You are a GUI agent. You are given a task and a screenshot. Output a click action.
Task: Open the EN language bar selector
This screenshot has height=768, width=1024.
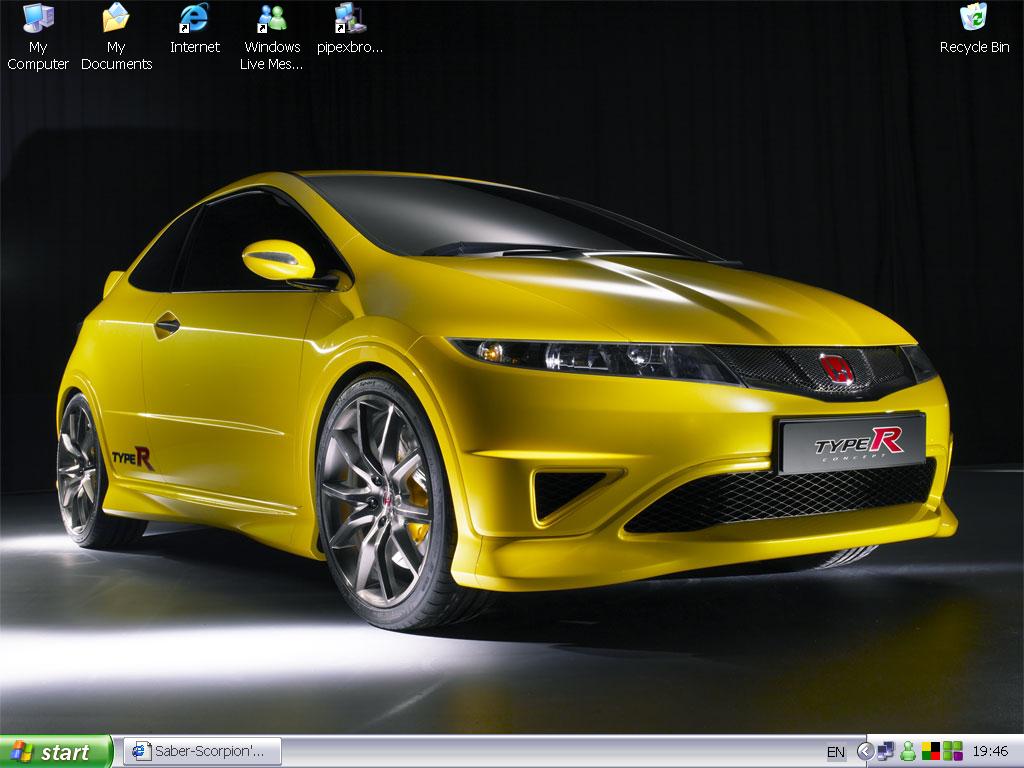point(836,752)
